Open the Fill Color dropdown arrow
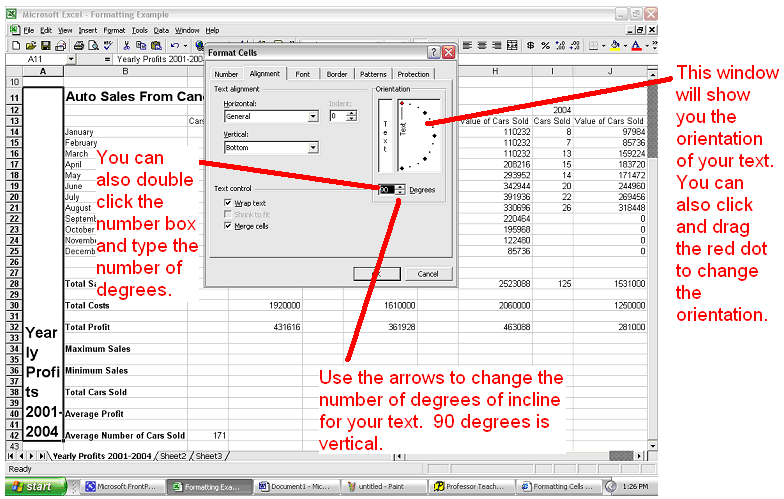This screenshot has height=499, width=784. [x=625, y=46]
